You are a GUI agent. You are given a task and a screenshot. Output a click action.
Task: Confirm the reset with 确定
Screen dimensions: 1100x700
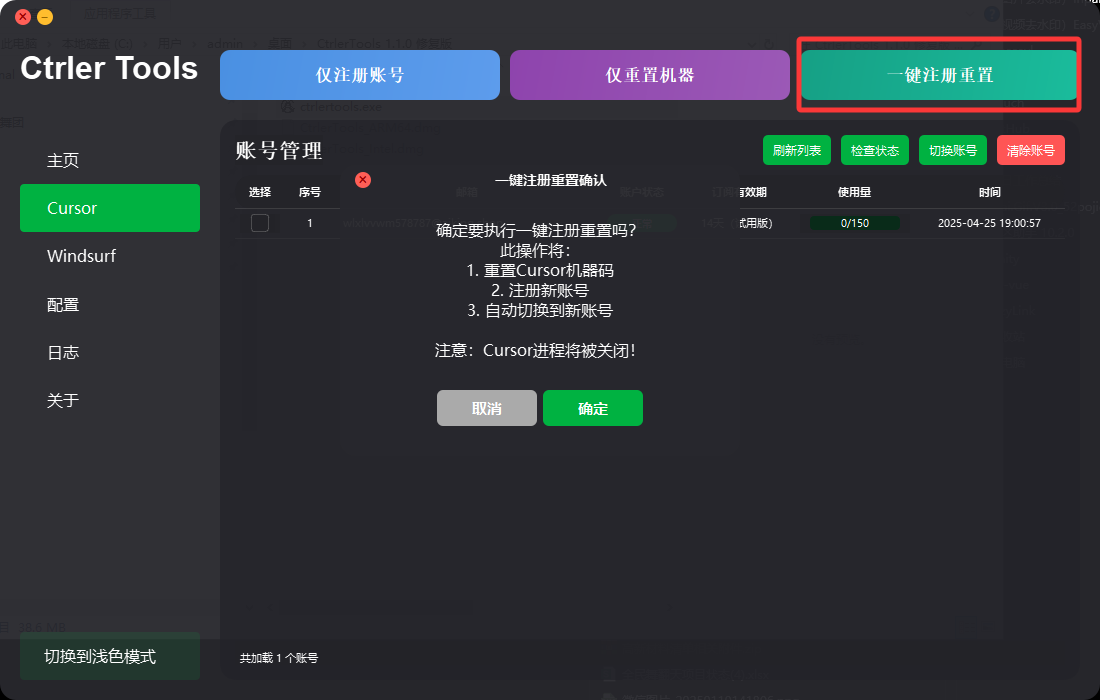click(593, 408)
